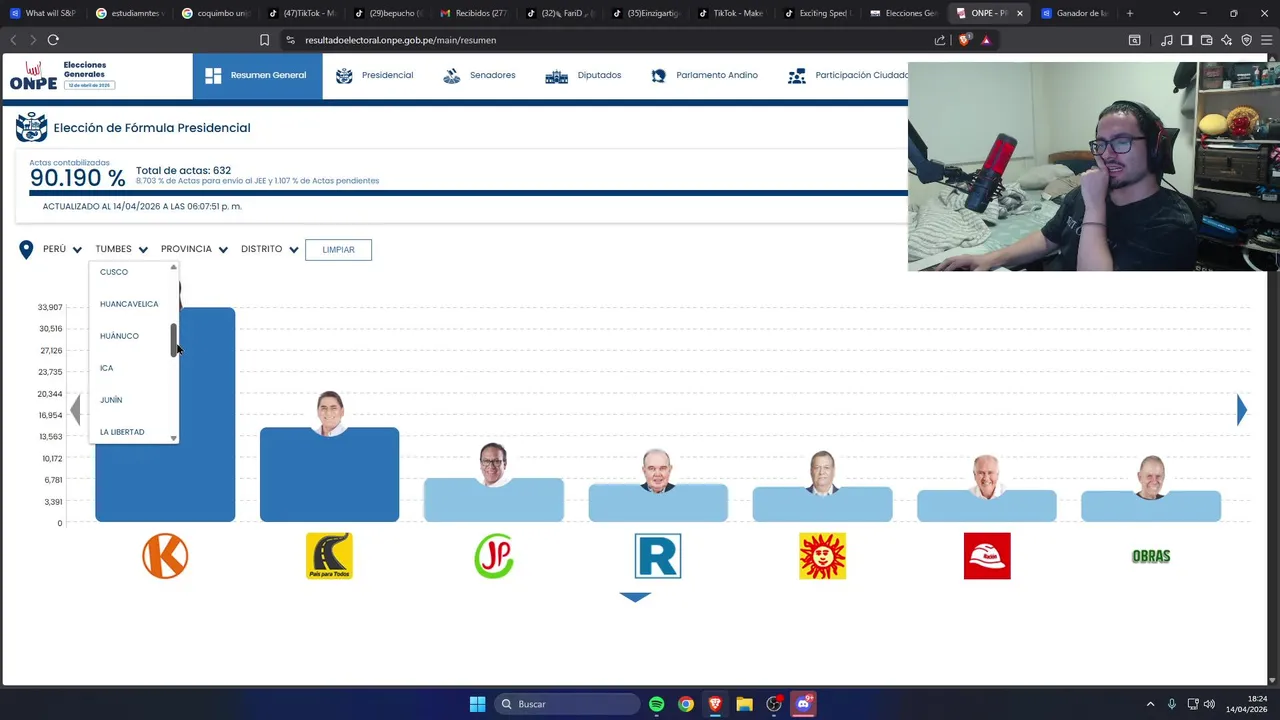
Task: Open Participación Ciudadana tab
Action: (848, 76)
